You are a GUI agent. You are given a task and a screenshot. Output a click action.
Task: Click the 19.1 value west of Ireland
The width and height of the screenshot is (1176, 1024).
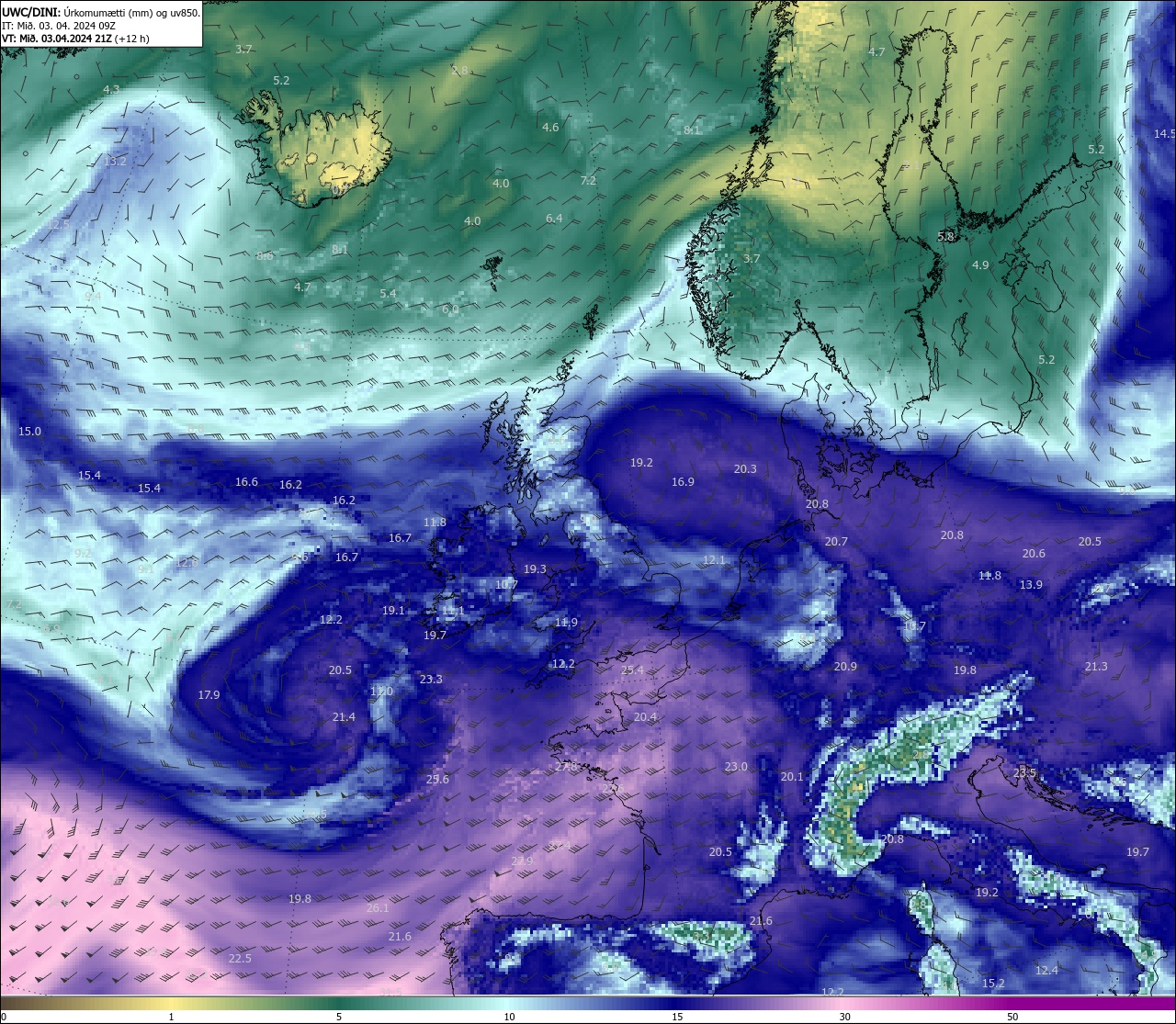pos(393,610)
